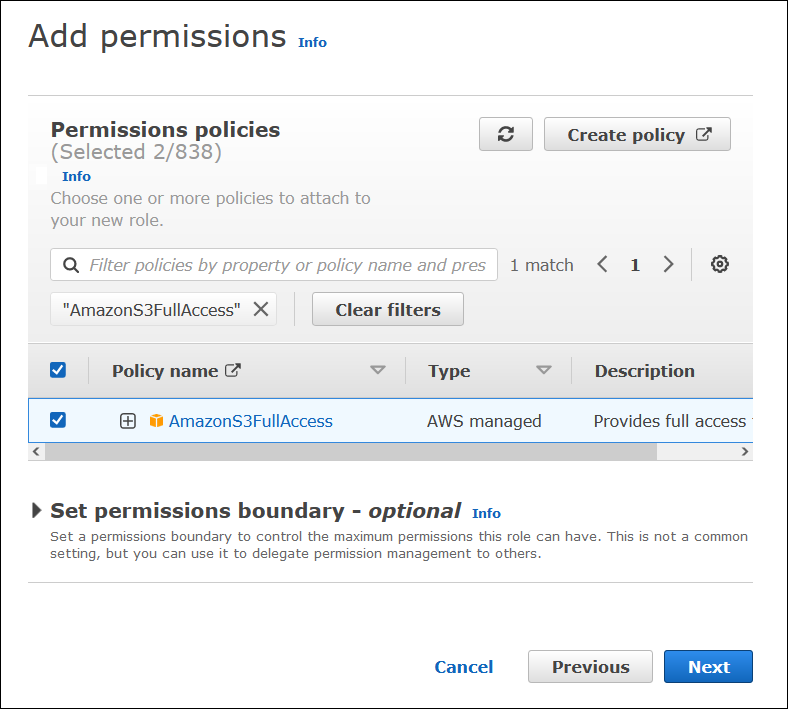The width and height of the screenshot is (788, 709).
Task: Click the horizontal scrollbar under the table
Action: point(350,452)
